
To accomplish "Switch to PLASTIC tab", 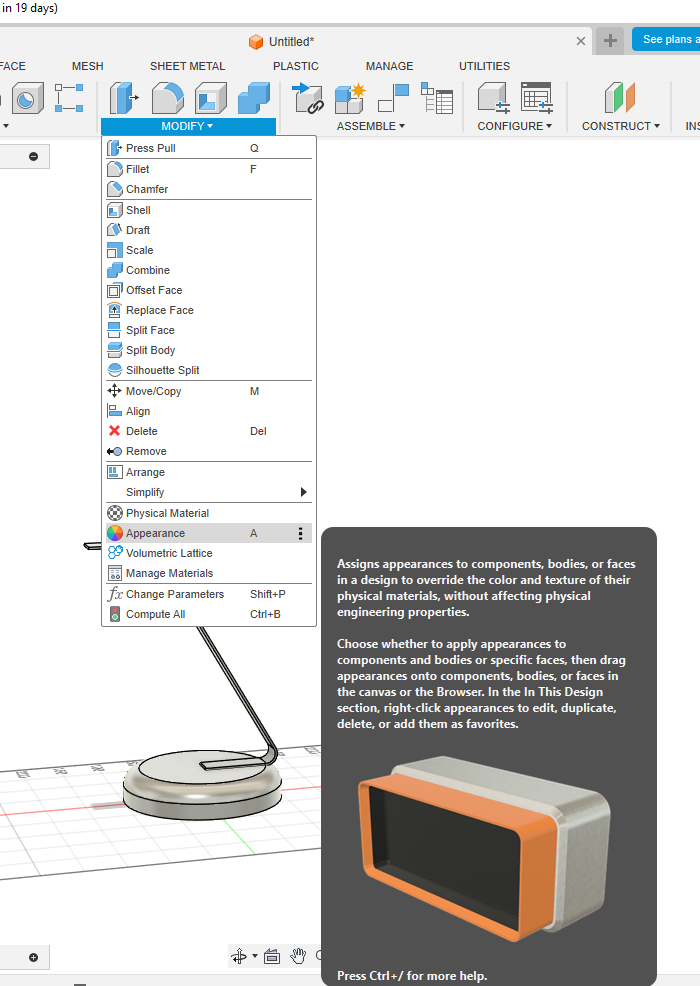I will [296, 66].
